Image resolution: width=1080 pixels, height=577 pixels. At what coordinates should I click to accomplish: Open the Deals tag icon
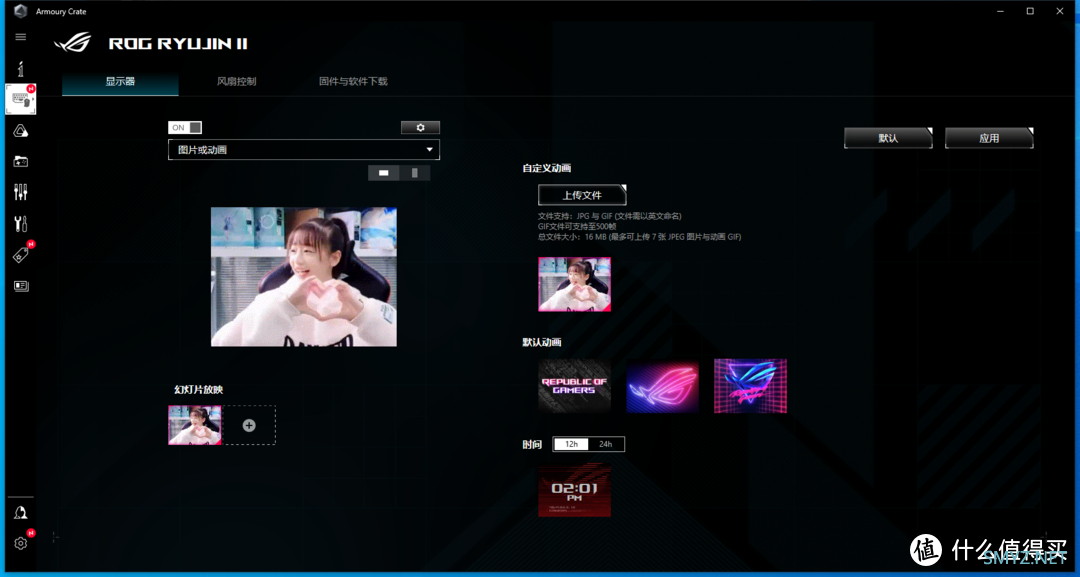click(21, 255)
